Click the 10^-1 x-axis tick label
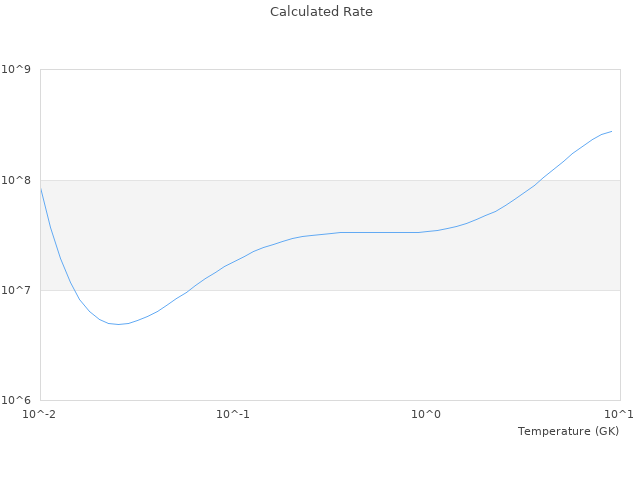640x480 pixels. (x=233, y=414)
